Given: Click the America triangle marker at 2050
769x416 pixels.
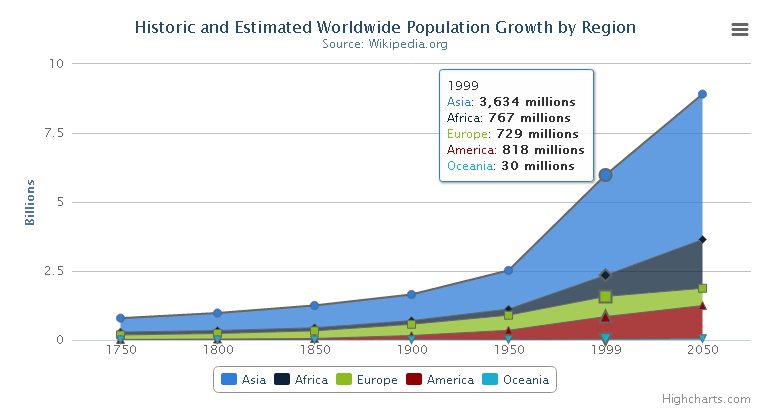Looking at the screenshot, I should [703, 305].
